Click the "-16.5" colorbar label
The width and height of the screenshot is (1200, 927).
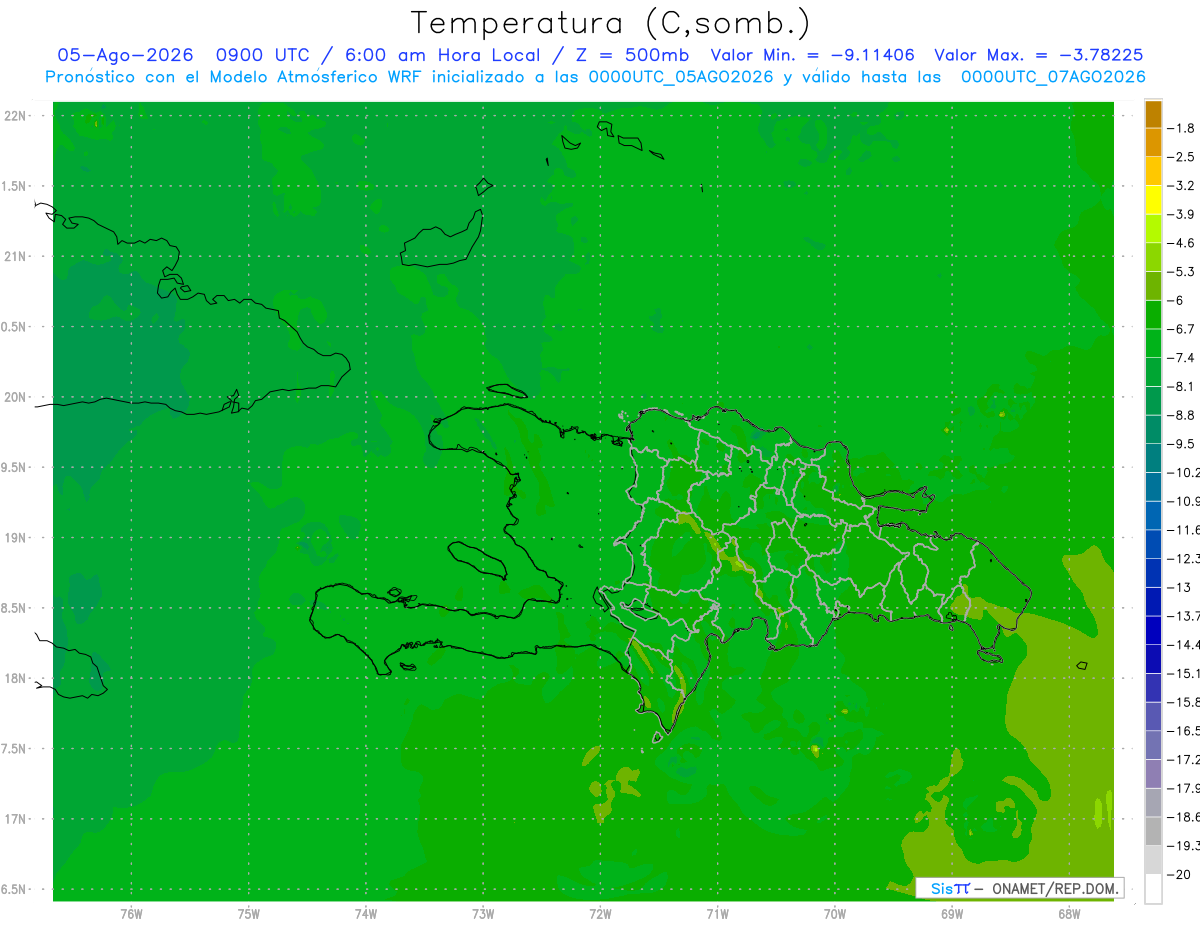tap(1184, 731)
